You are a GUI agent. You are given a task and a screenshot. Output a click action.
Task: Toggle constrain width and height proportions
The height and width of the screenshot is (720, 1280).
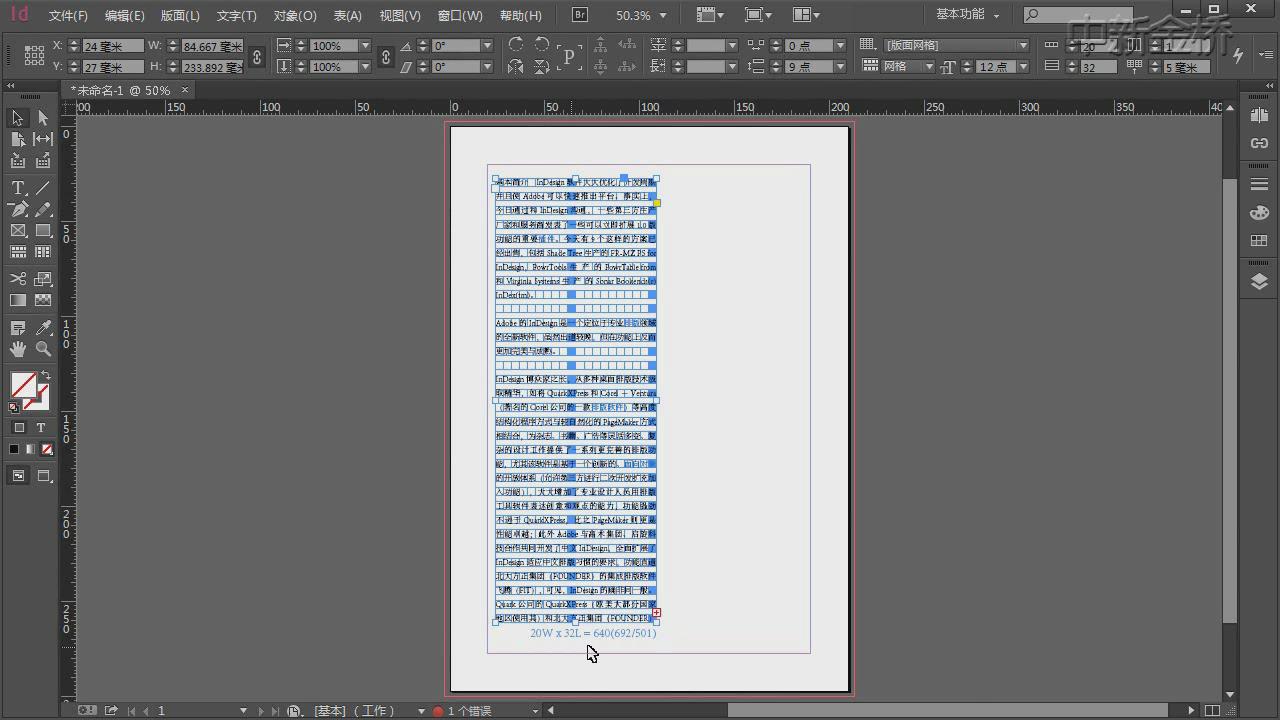[256, 57]
